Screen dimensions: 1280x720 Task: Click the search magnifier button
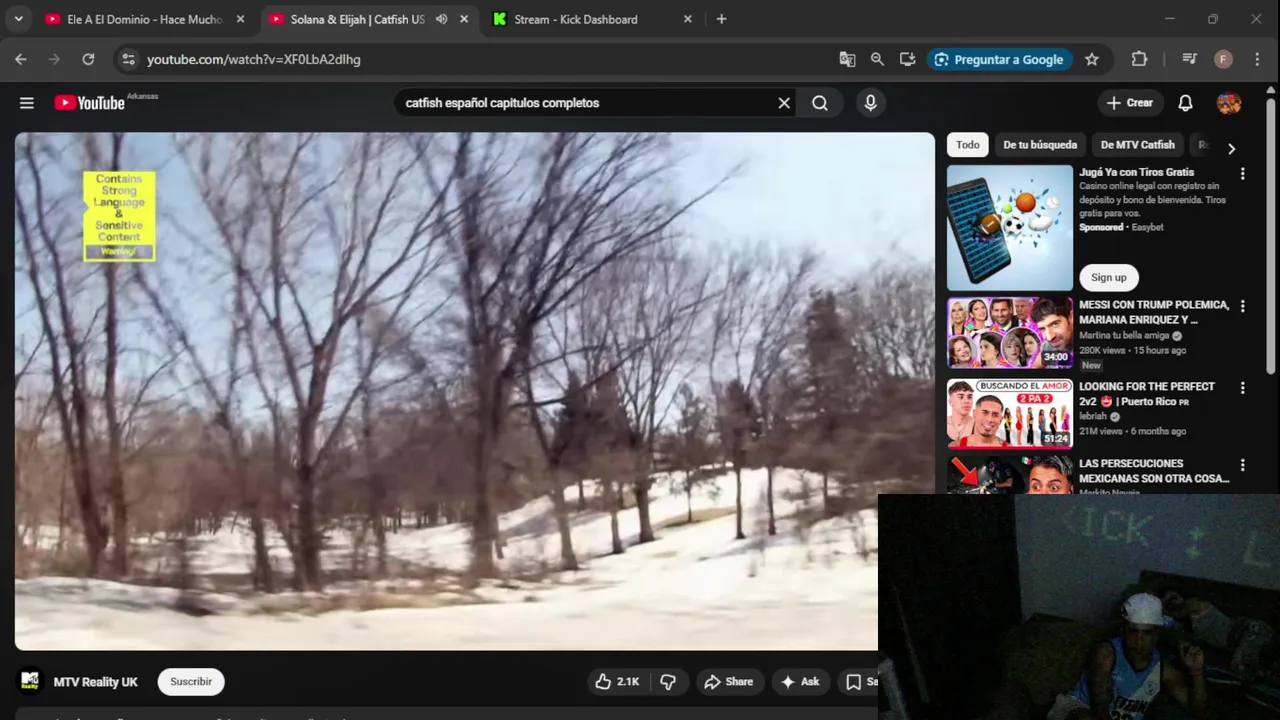pyautogui.click(x=820, y=103)
